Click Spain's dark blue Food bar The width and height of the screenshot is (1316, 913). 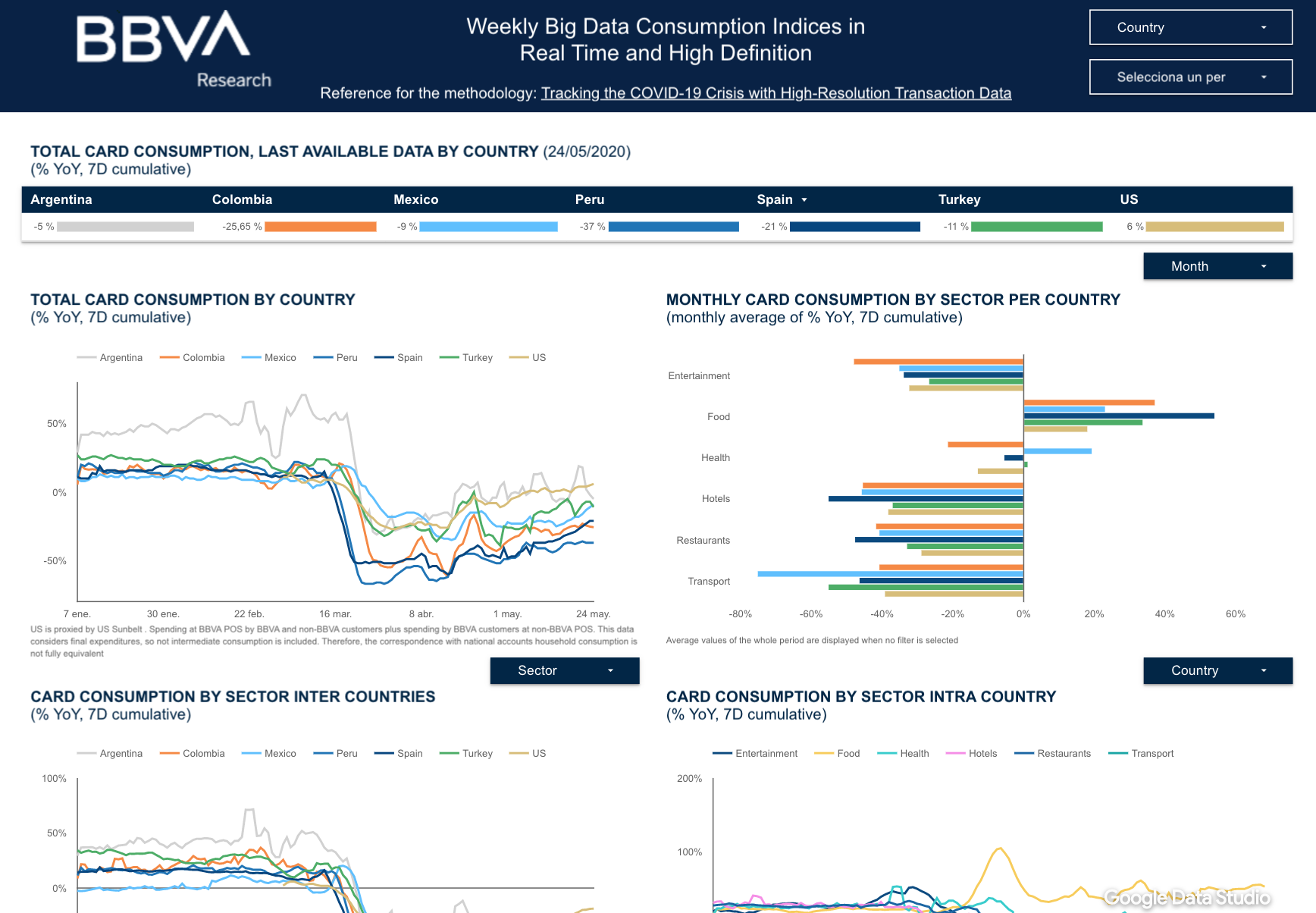point(1119,416)
